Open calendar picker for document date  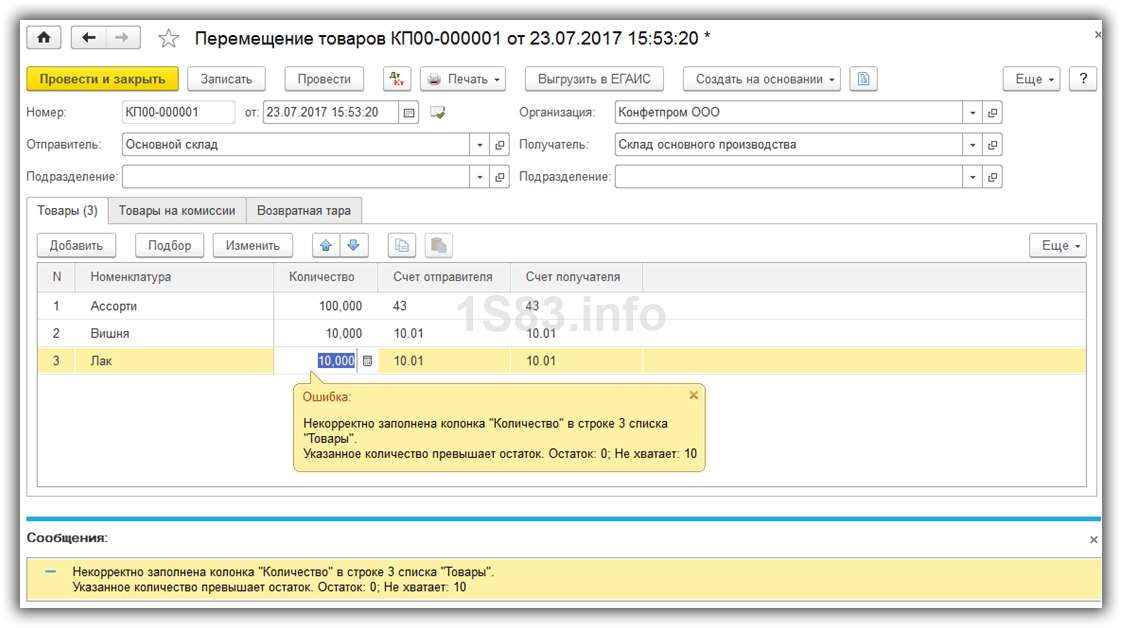(x=409, y=112)
